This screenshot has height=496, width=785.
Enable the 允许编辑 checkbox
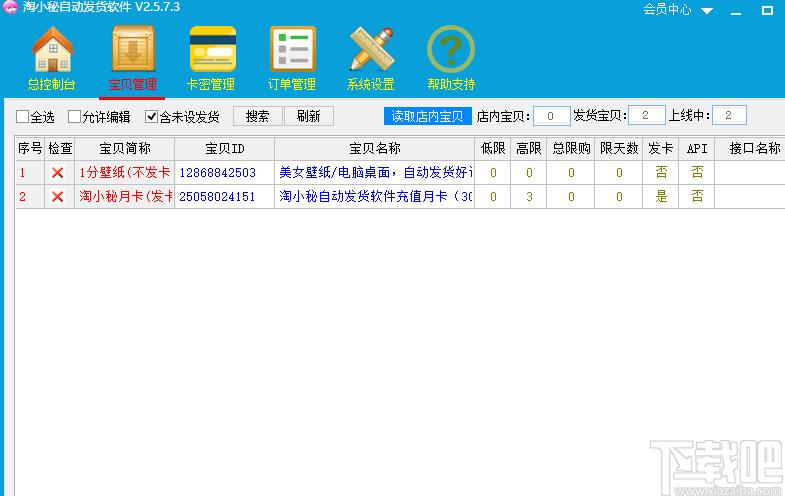coord(74,117)
